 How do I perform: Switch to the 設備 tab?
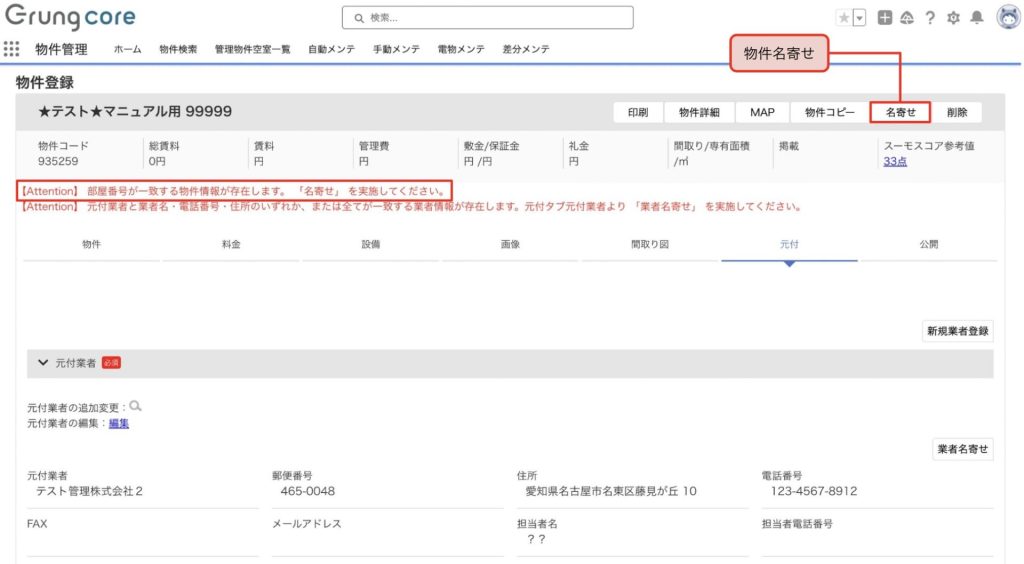pos(370,244)
